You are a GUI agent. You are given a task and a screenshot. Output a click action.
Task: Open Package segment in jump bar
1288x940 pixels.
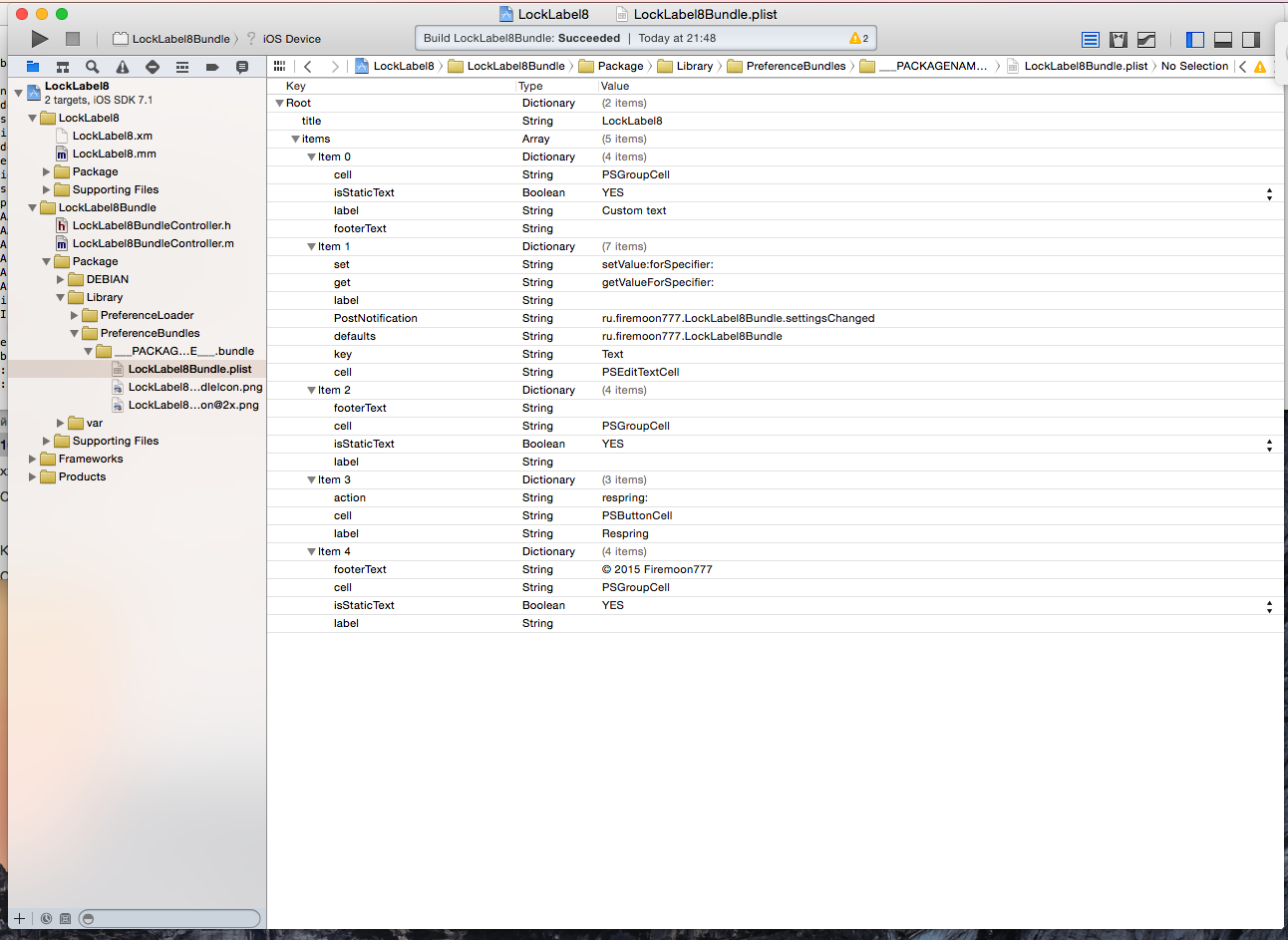tap(611, 66)
